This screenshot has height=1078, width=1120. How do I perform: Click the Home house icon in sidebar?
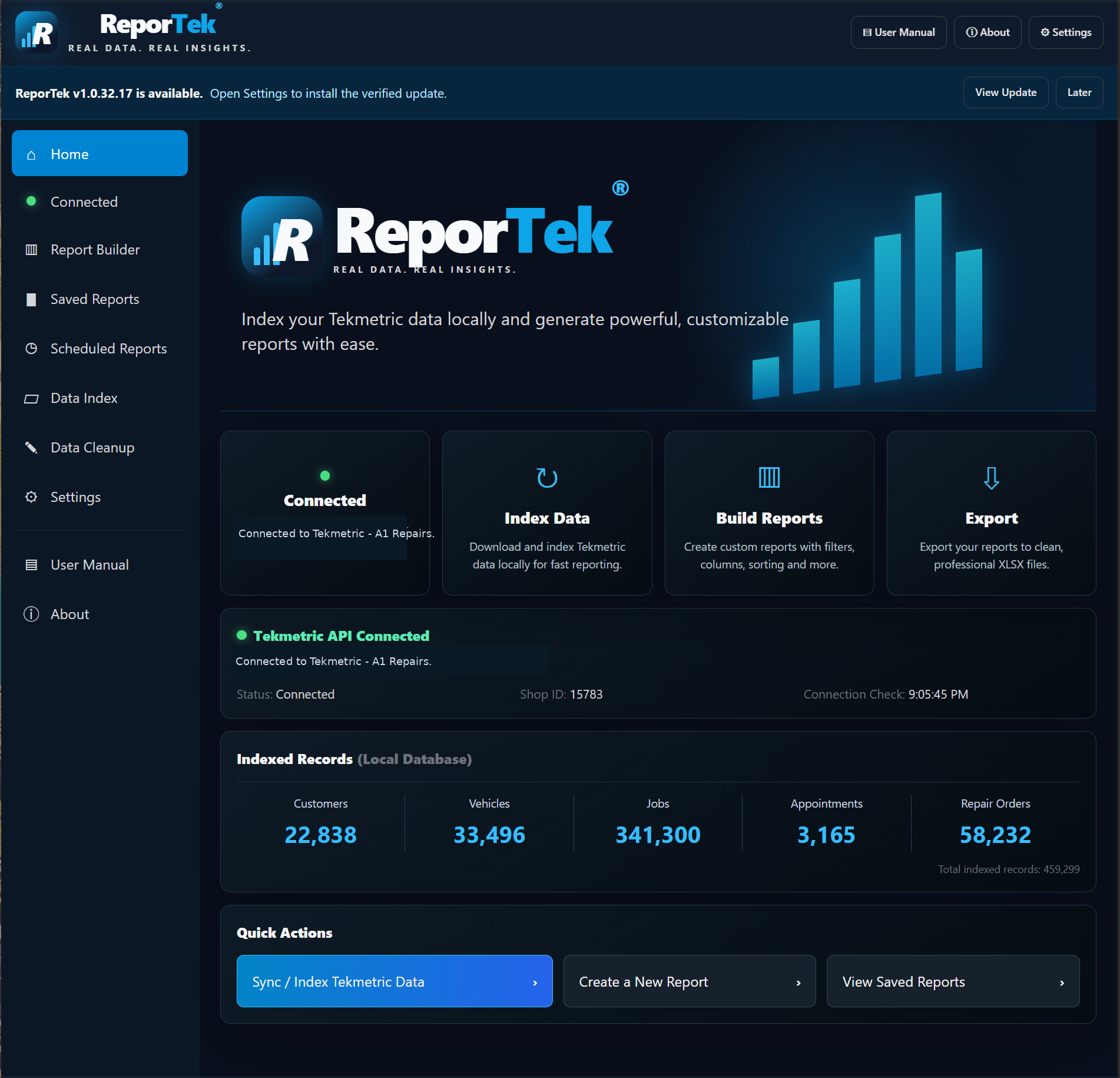click(x=31, y=155)
